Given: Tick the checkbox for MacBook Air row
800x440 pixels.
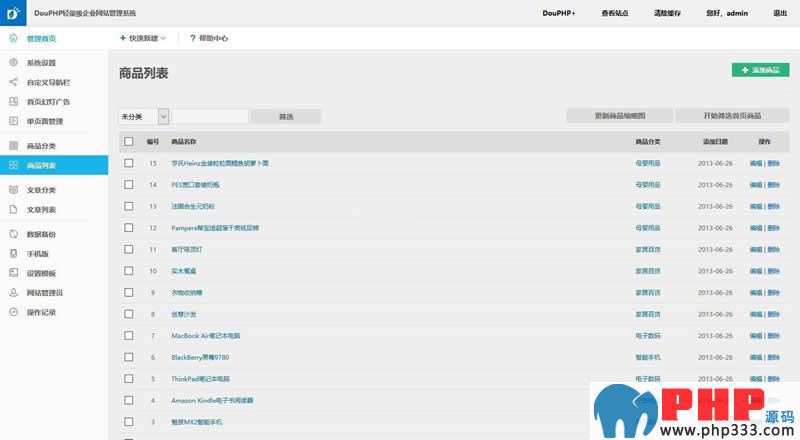Looking at the screenshot, I should [x=129, y=335].
